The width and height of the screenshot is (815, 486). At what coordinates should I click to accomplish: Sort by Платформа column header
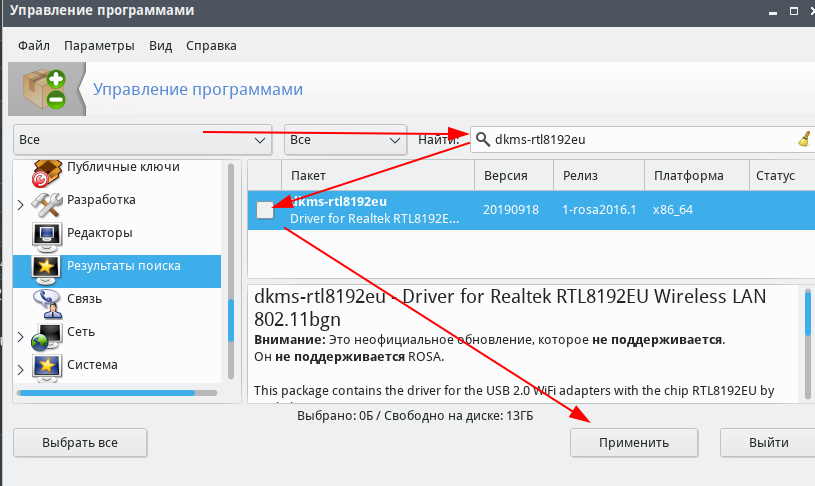[697, 176]
